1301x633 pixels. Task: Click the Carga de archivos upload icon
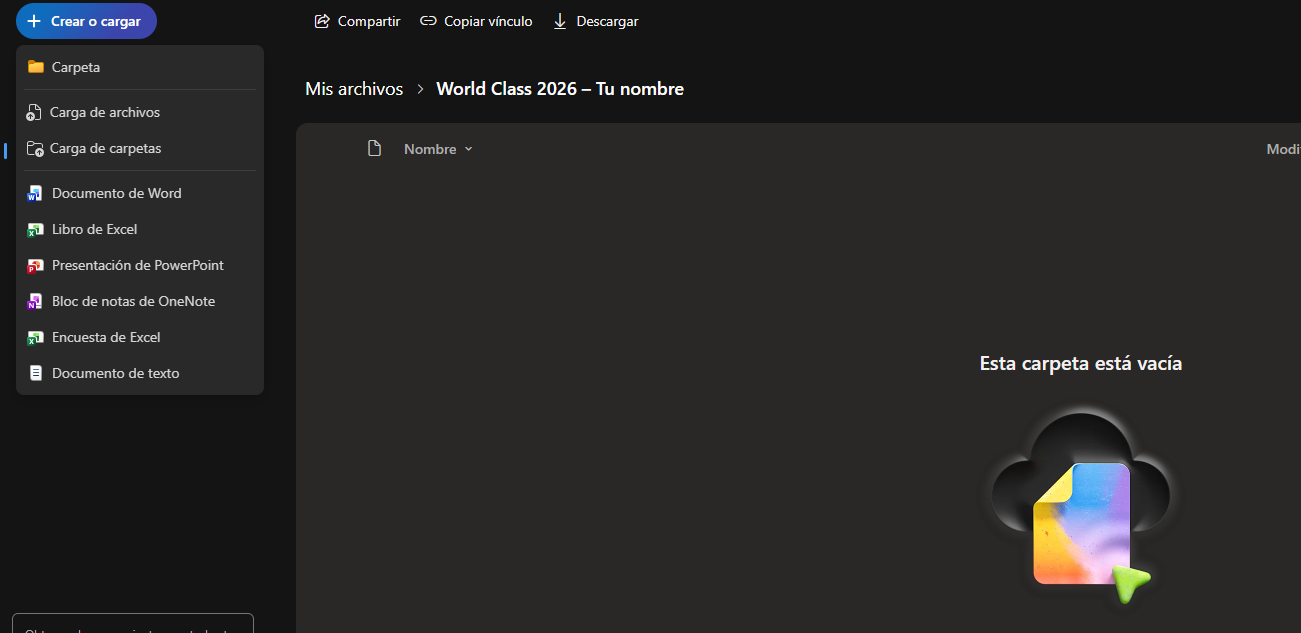(34, 112)
